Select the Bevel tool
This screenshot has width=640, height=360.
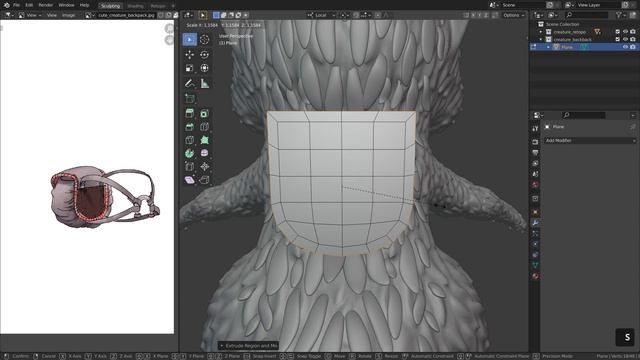[x=189, y=127]
